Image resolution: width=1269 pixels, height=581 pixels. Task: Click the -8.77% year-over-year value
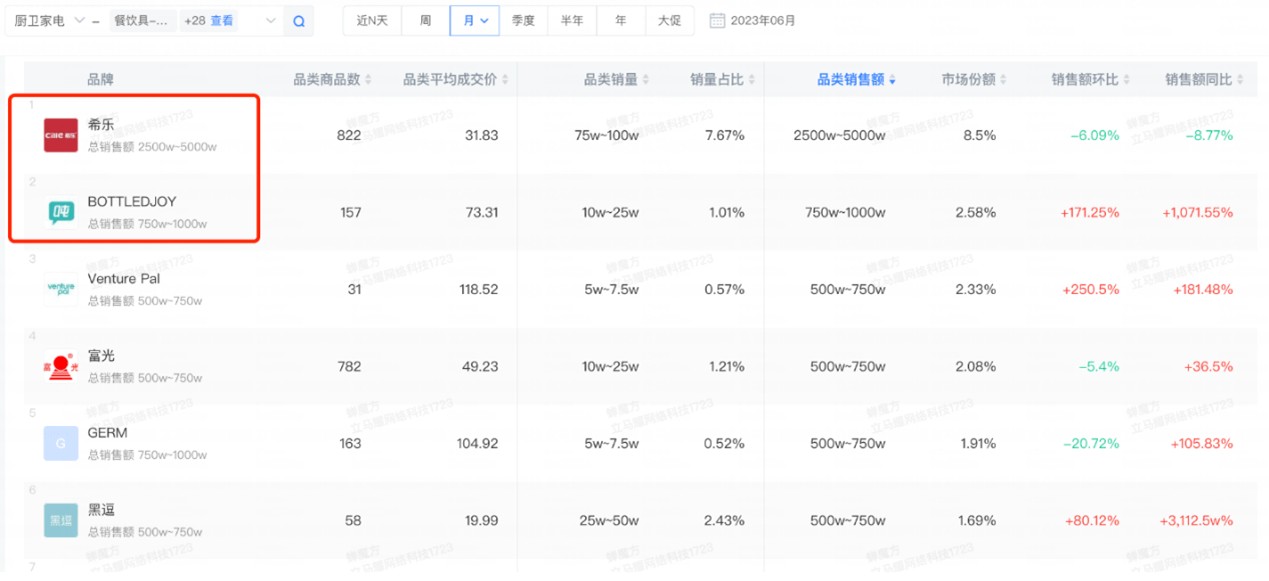tap(1209, 135)
